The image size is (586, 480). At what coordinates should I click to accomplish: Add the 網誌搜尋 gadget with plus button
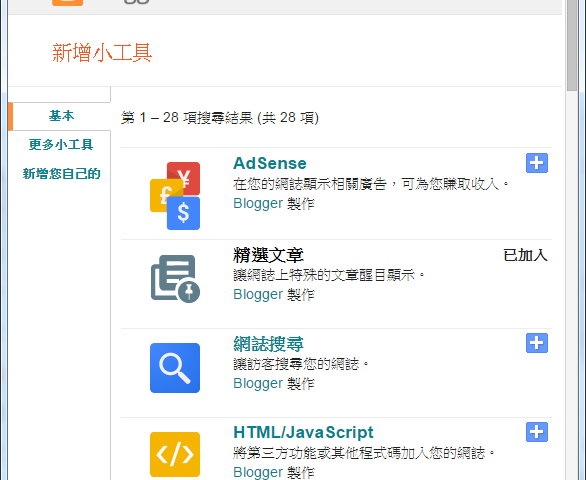(x=537, y=343)
